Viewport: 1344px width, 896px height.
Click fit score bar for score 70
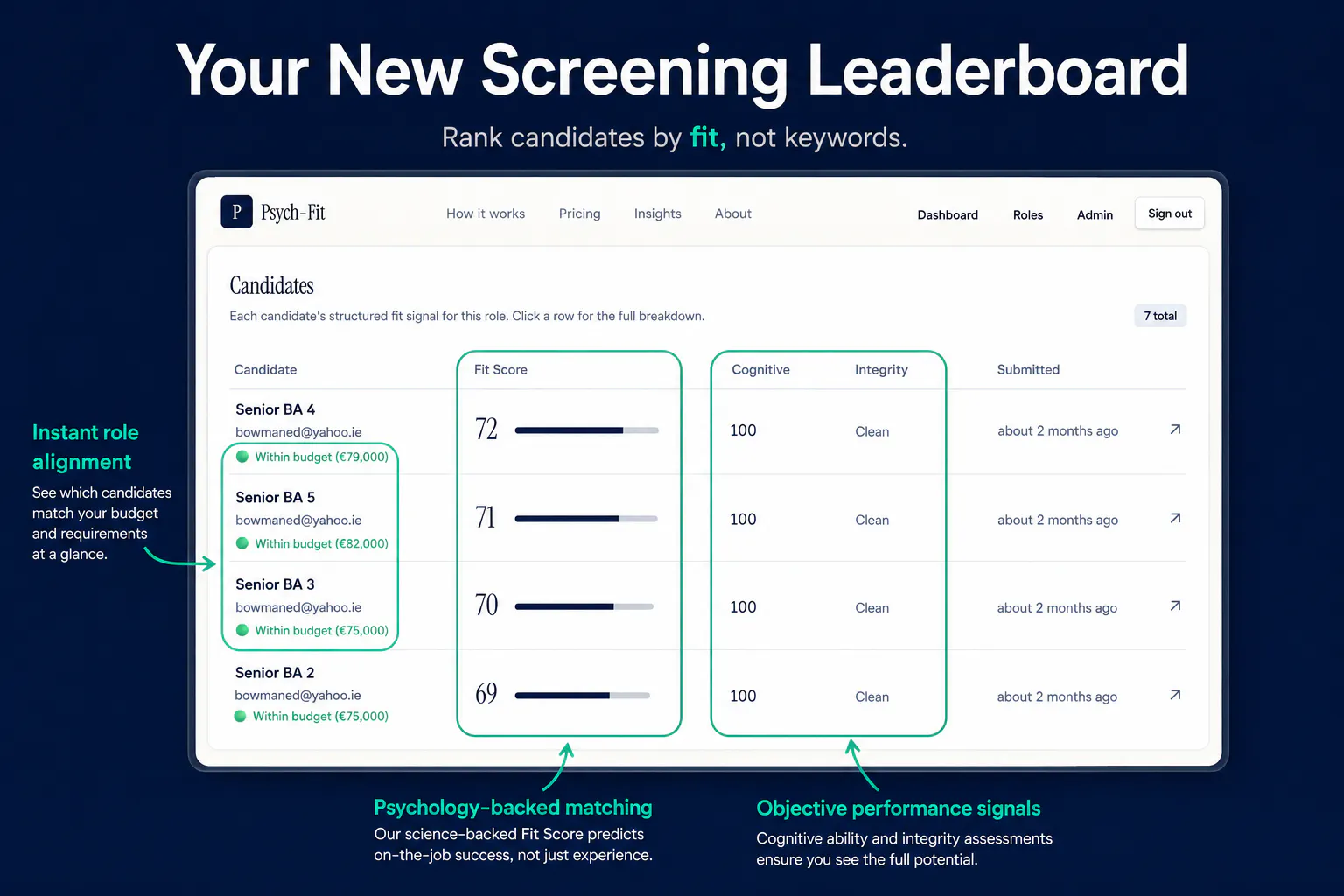tap(584, 606)
